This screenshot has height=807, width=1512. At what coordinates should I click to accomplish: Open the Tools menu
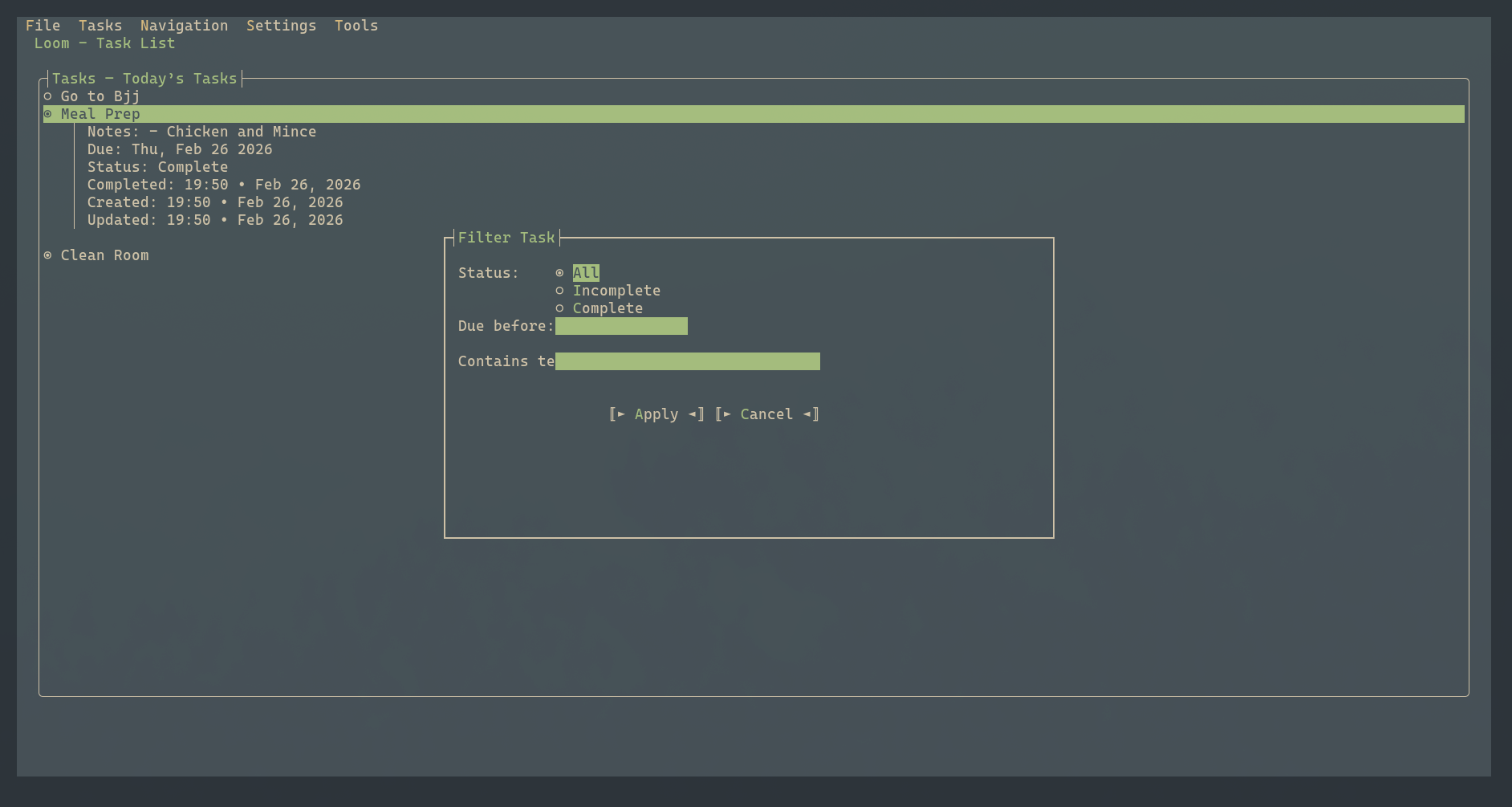coord(356,25)
